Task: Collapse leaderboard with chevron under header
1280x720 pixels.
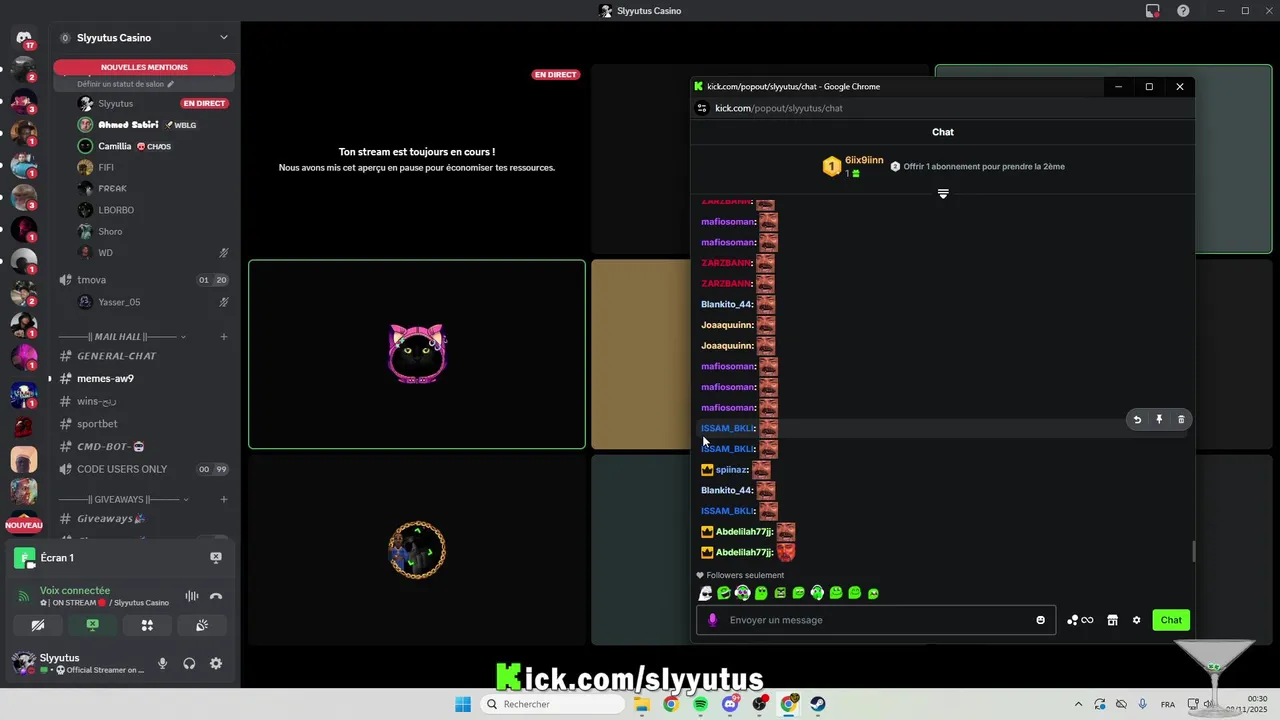Action: [x=943, y=194]
